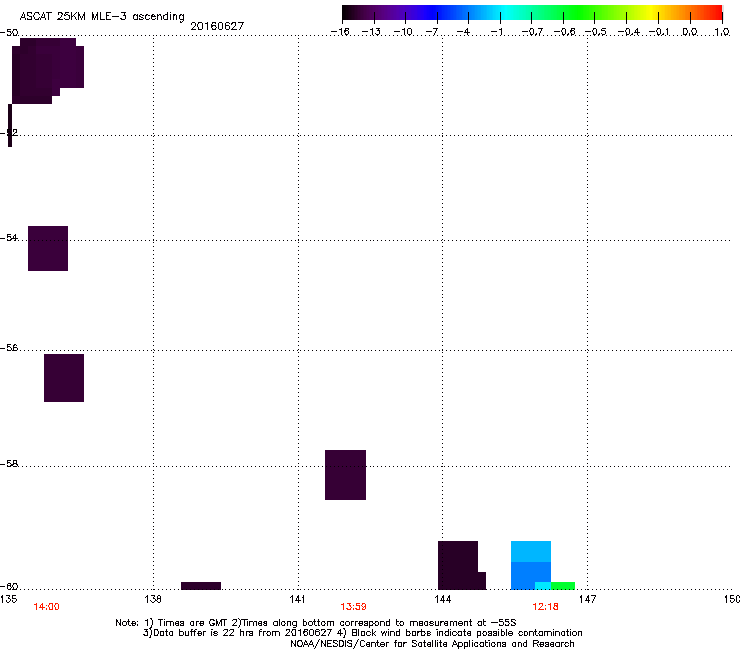The image size is (740, 650).
Task: Click the "Times are GMT" note line
Action: 316,623
